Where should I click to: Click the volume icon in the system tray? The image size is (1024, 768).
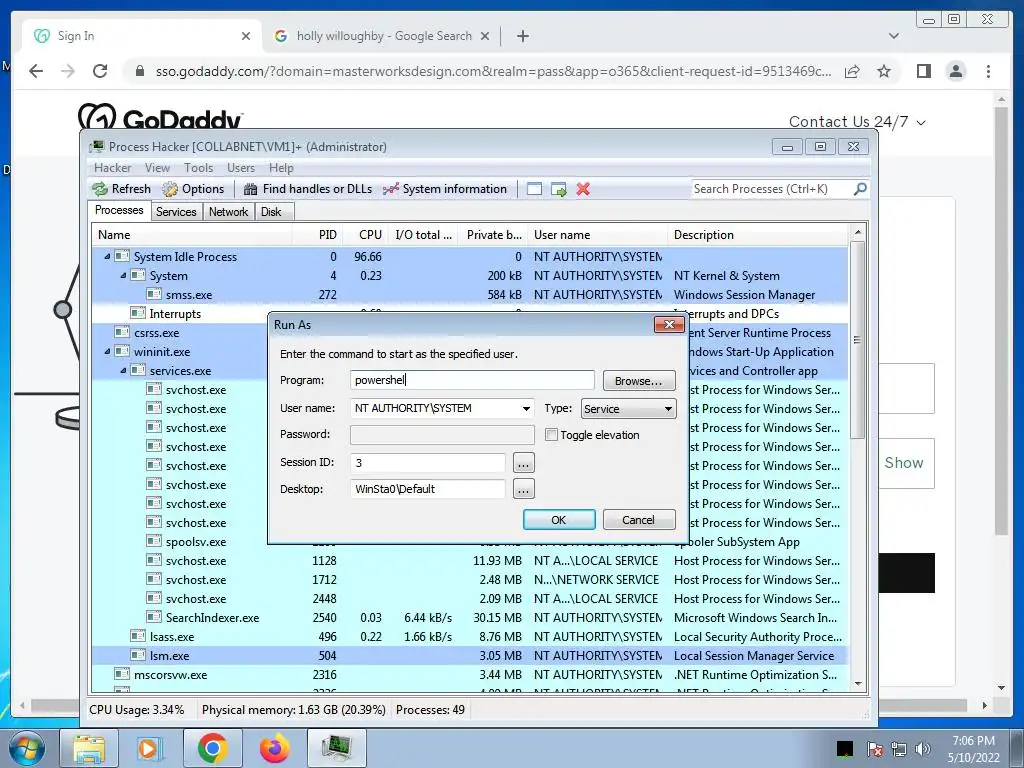[923, 748]
